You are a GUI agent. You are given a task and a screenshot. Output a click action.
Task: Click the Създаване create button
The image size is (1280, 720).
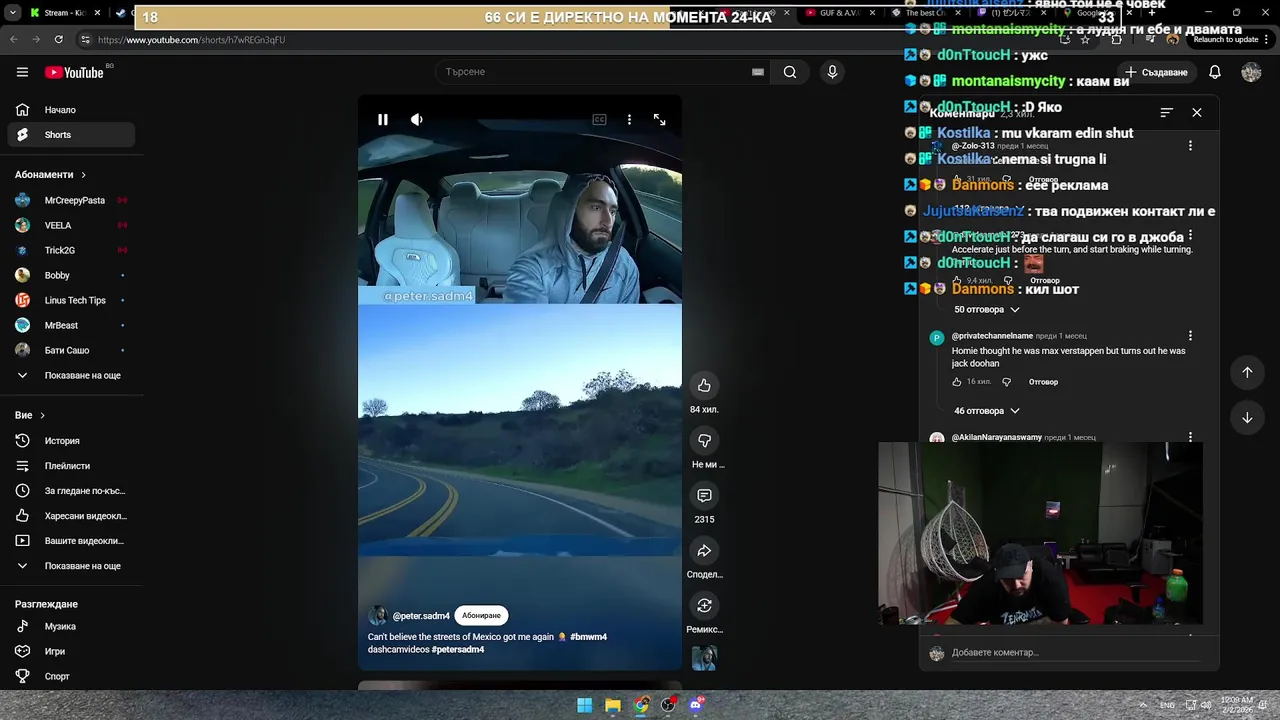tap(1155, 72)
